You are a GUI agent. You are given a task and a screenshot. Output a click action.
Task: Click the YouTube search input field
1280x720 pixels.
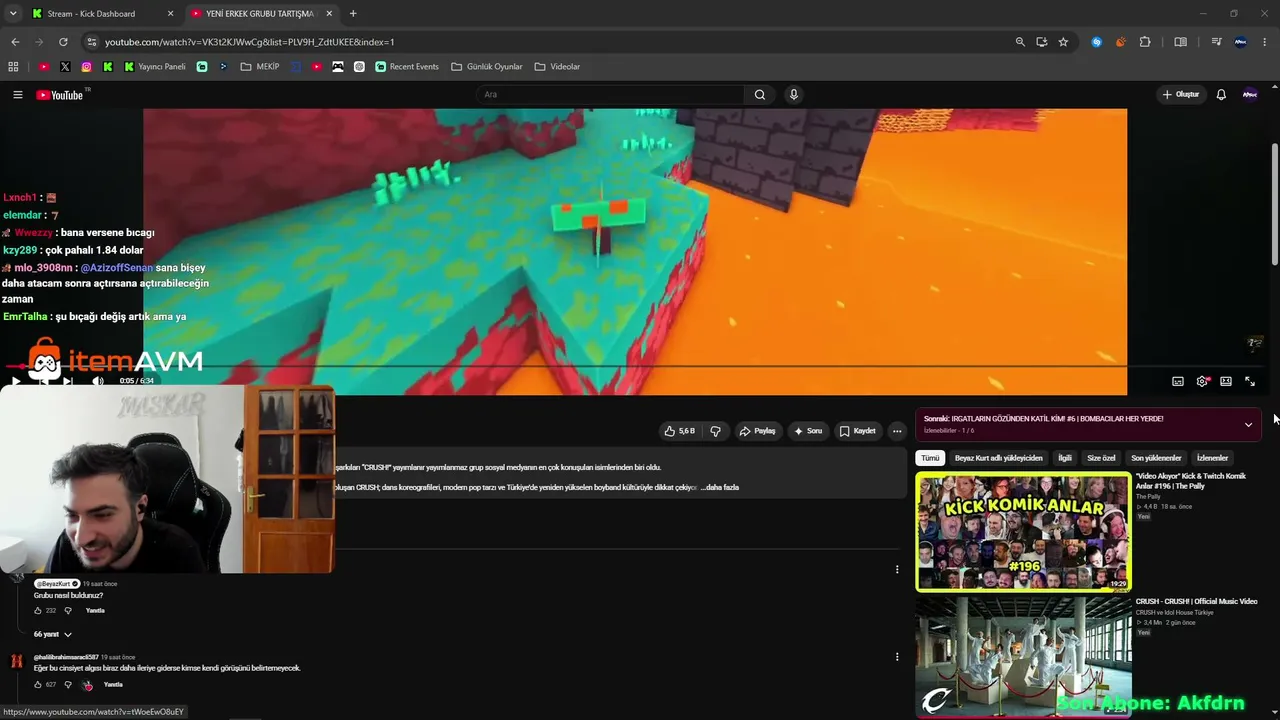click(x=610, y=95)
